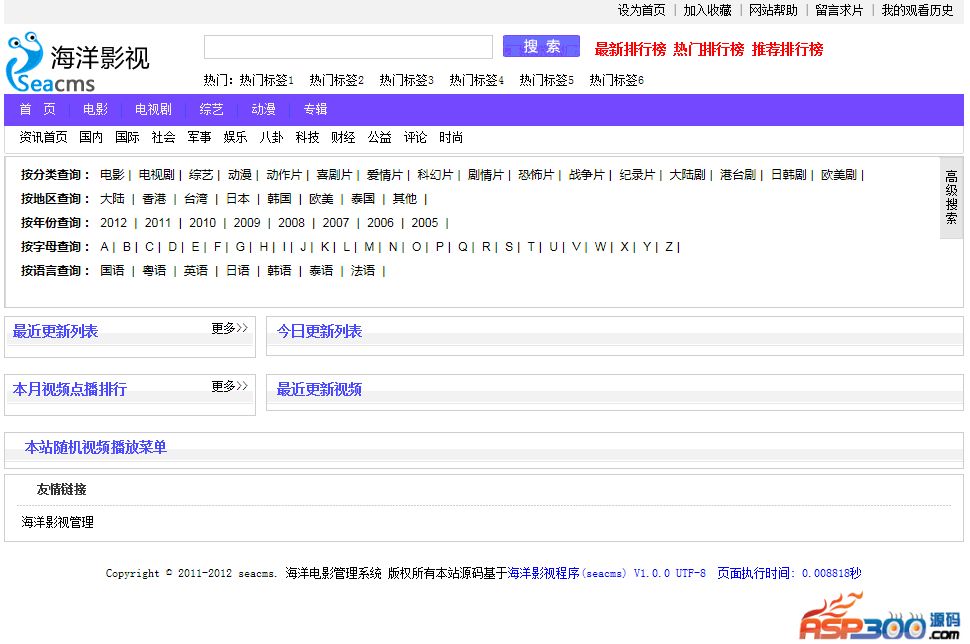This screenshot has width=970, height=644.
Task: Open 电影 in main navigation bar
Action: [95, 109]
